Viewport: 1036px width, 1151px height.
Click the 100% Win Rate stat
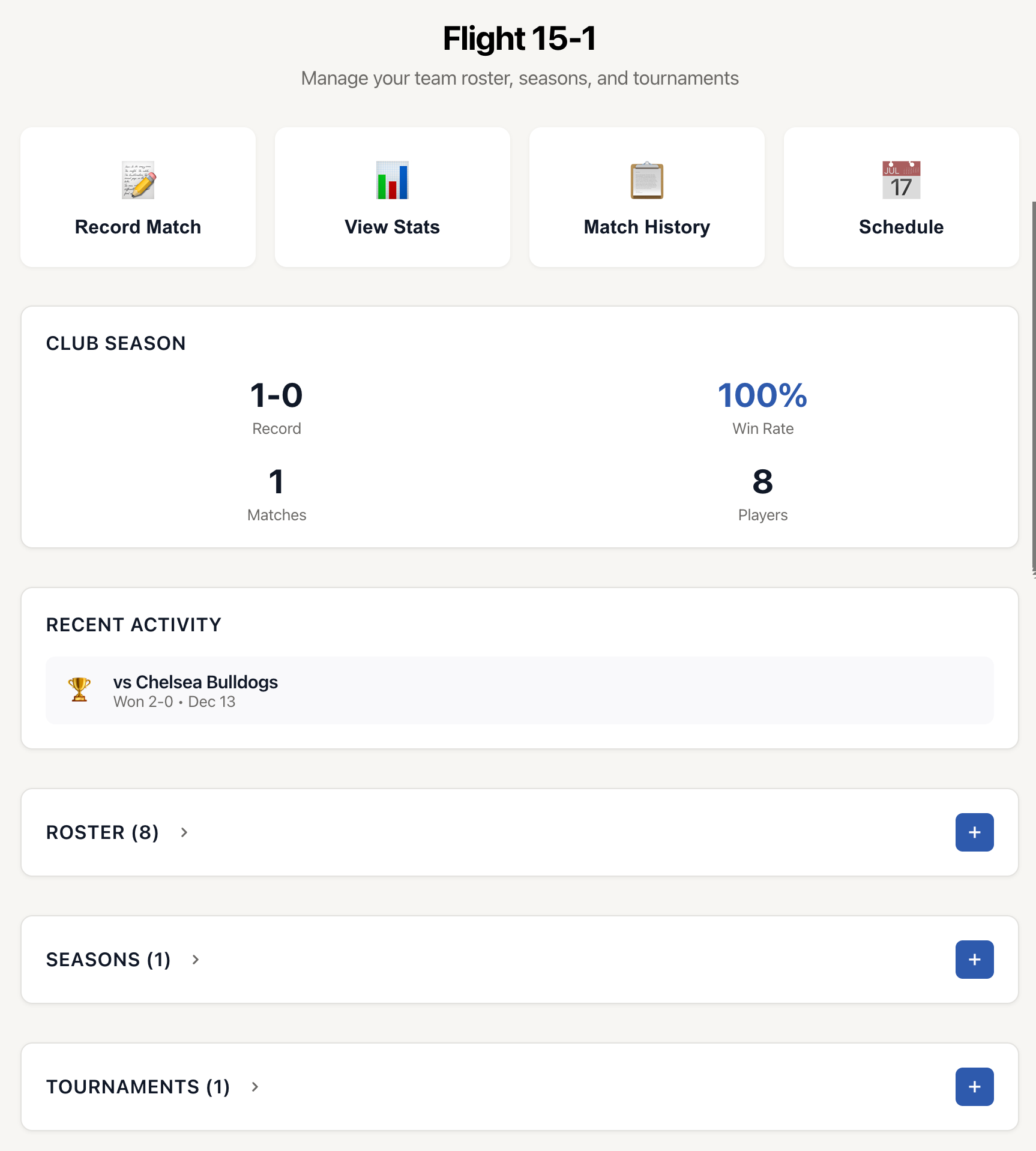click(x=762, y=395)
